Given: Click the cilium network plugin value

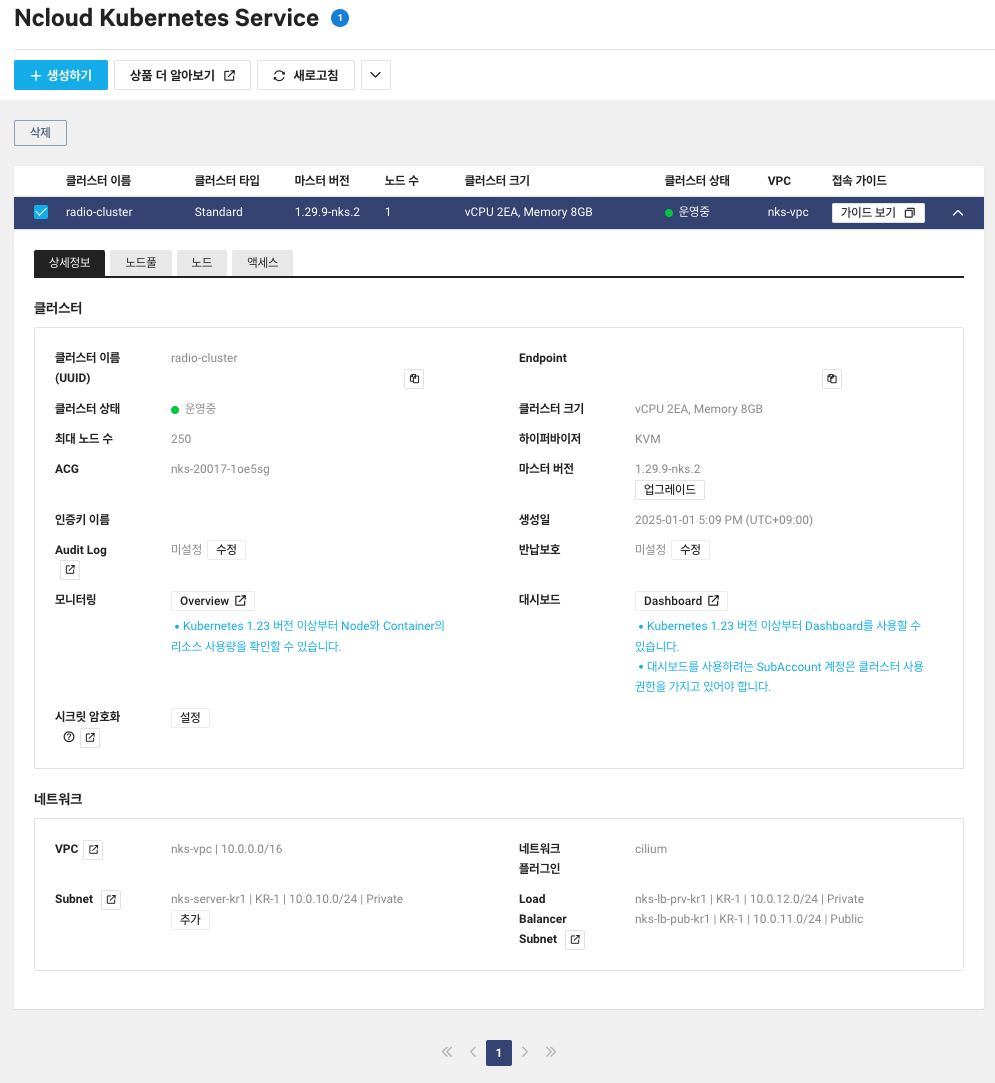Looking at the screenshot, I should pos(651,849).
